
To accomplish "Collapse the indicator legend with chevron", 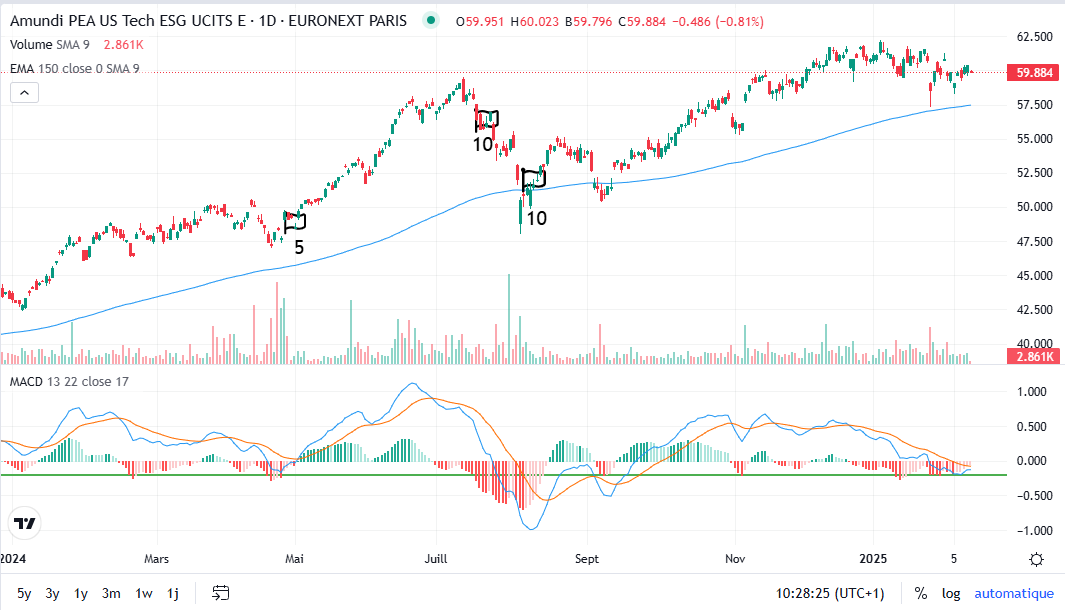I will 24,92.
